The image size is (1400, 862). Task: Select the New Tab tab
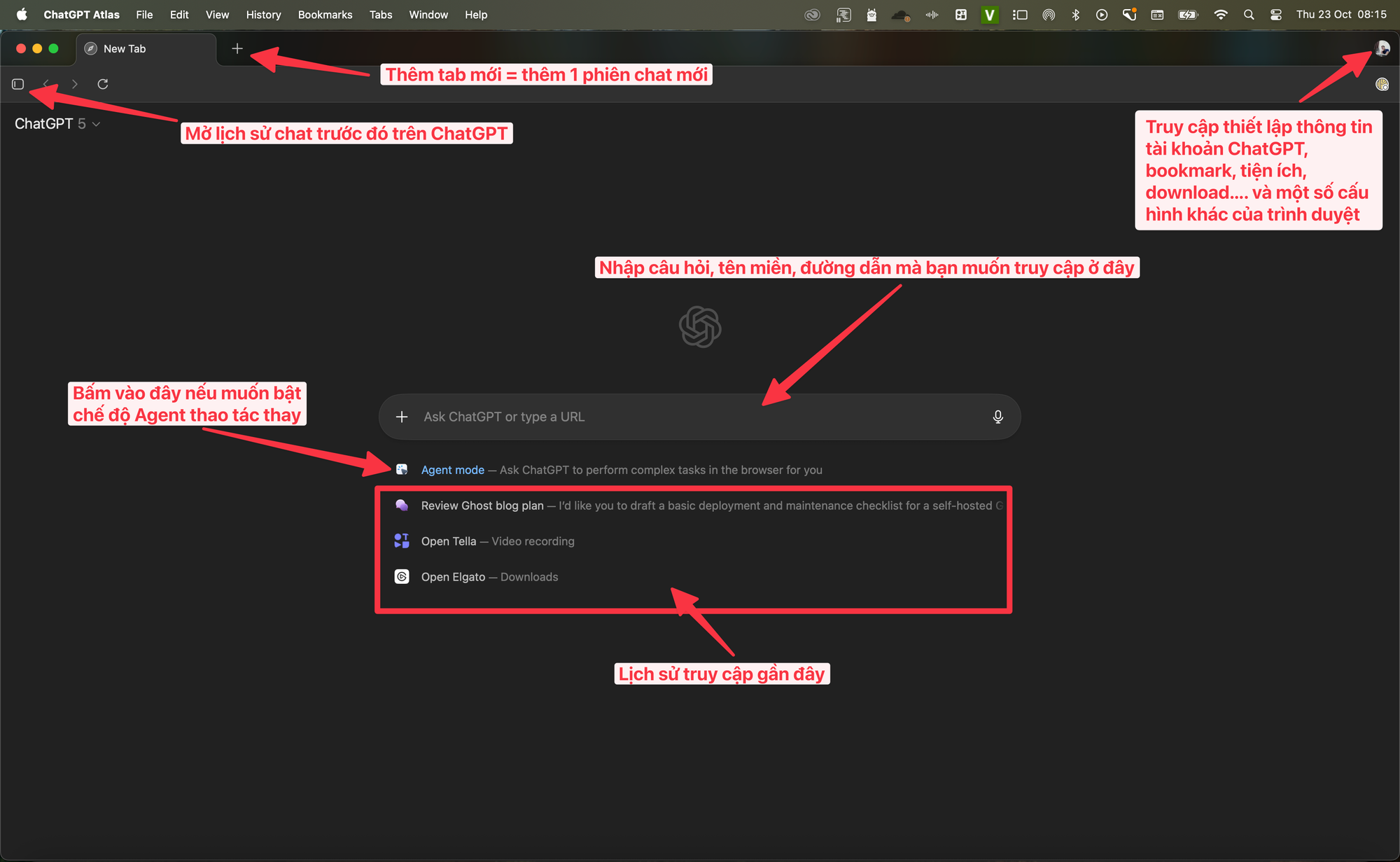pyautogui.click(x=125, y=49)
